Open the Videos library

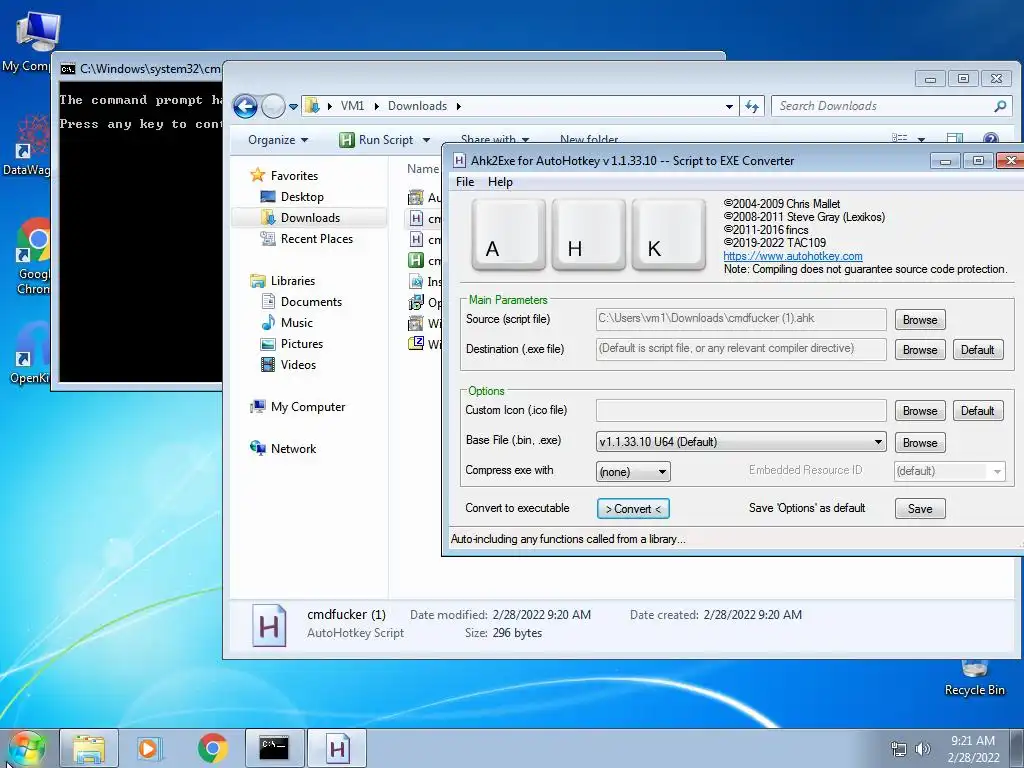click(298, 364)
